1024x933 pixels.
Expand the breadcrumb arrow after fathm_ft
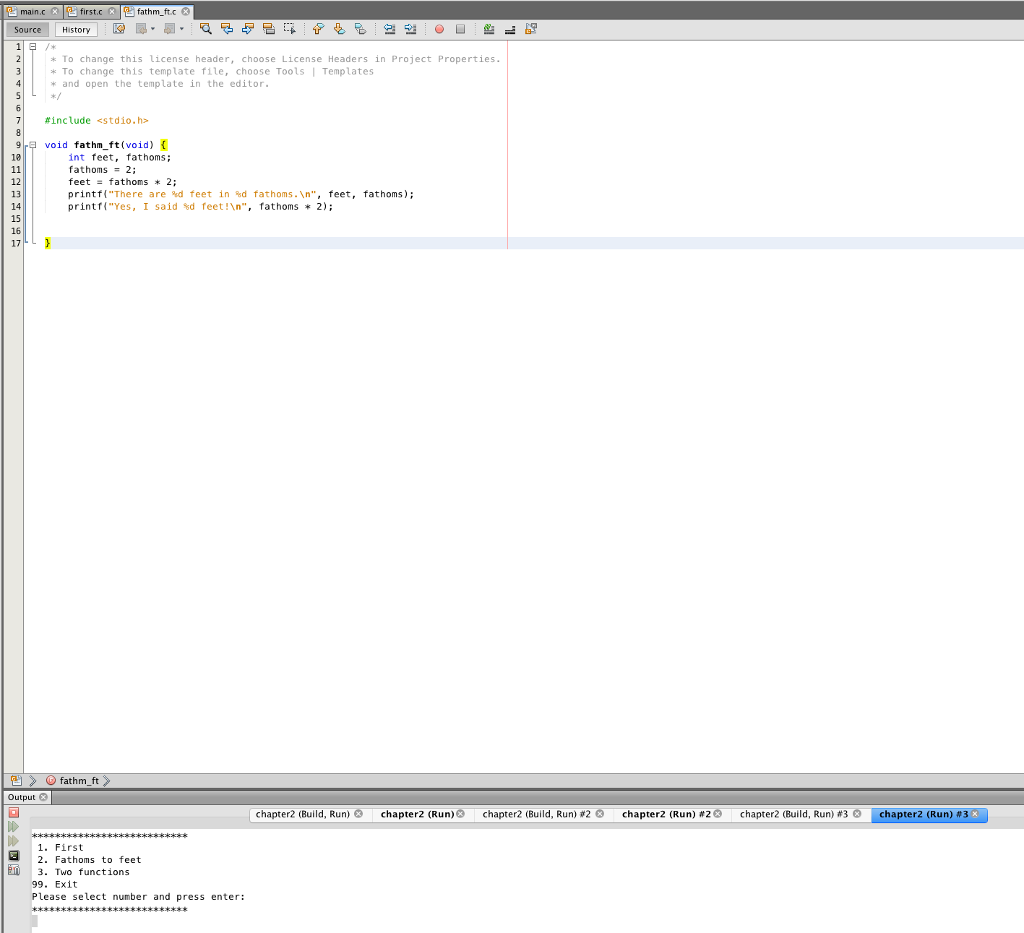point(106,781)
